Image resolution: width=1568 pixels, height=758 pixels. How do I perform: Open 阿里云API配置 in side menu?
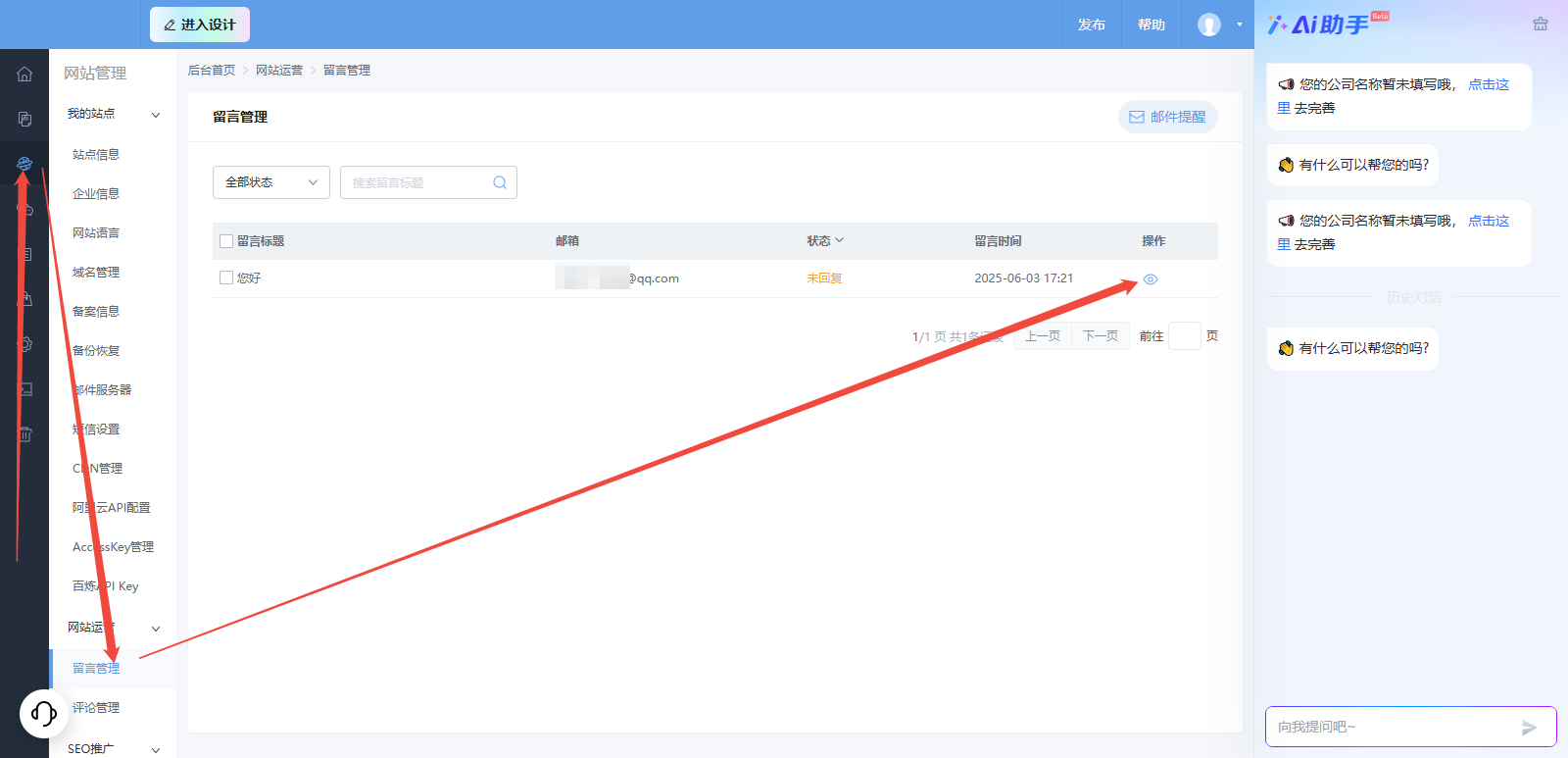pos(112,508)
